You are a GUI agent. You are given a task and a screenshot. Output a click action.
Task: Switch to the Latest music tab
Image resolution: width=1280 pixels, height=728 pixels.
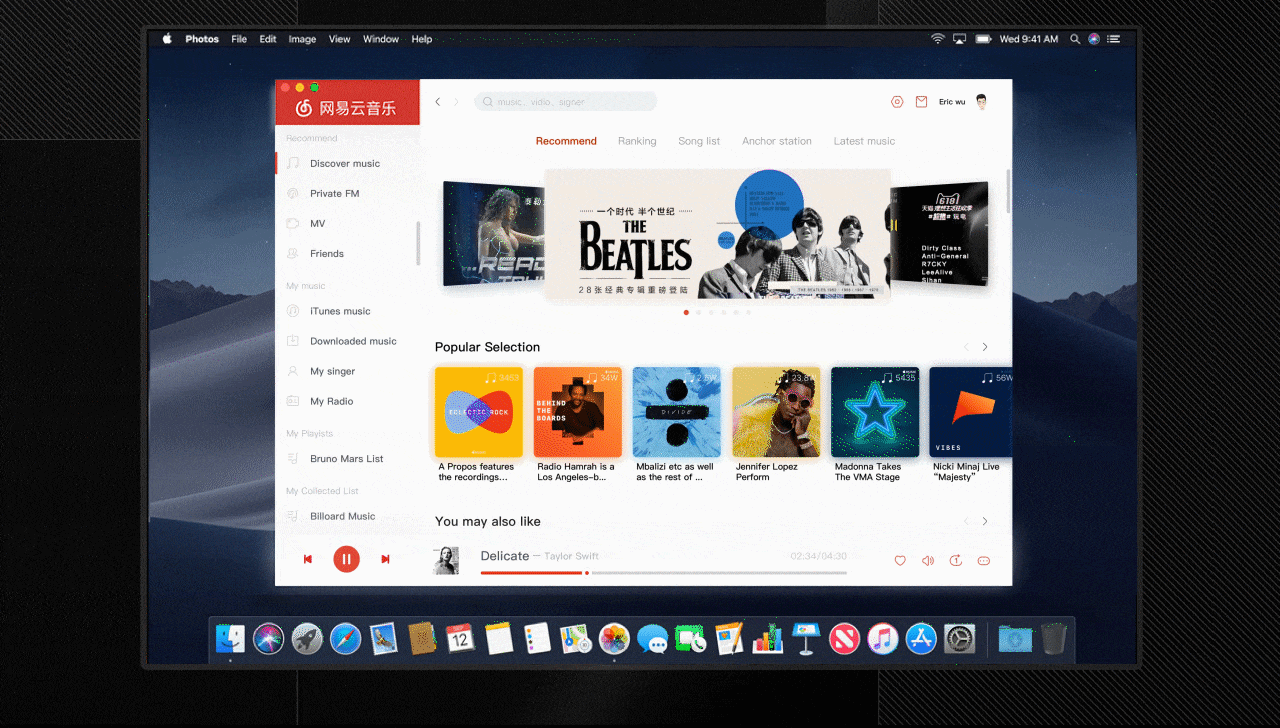point(864,141)
